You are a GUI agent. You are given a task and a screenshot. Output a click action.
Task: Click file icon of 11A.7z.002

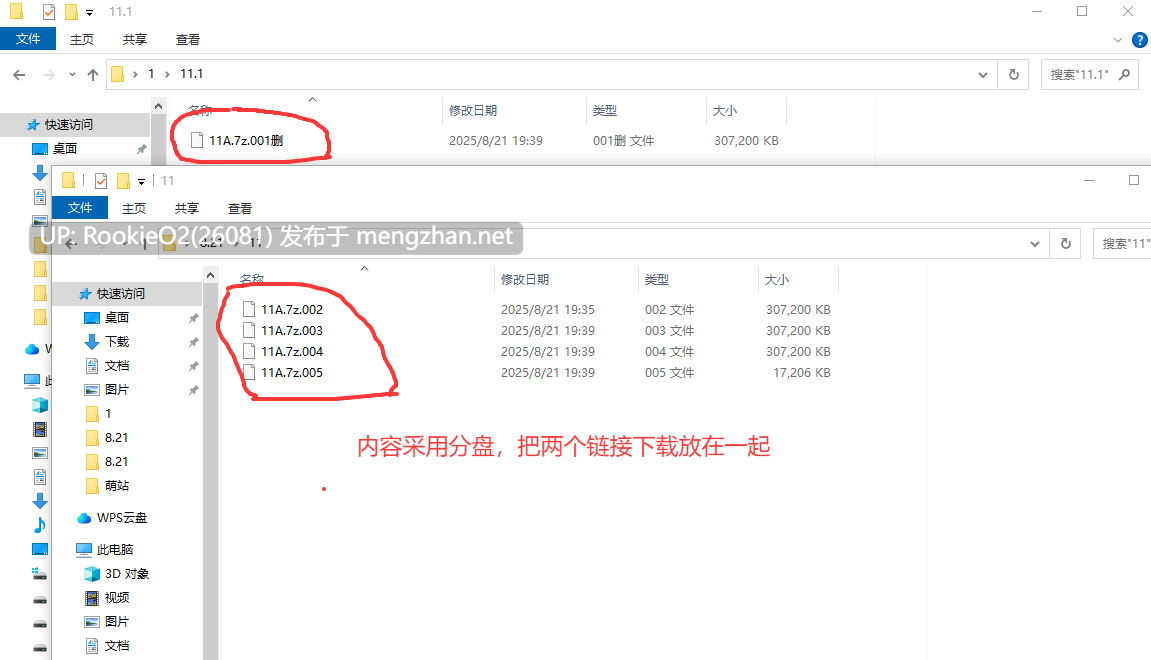[249, 309]
